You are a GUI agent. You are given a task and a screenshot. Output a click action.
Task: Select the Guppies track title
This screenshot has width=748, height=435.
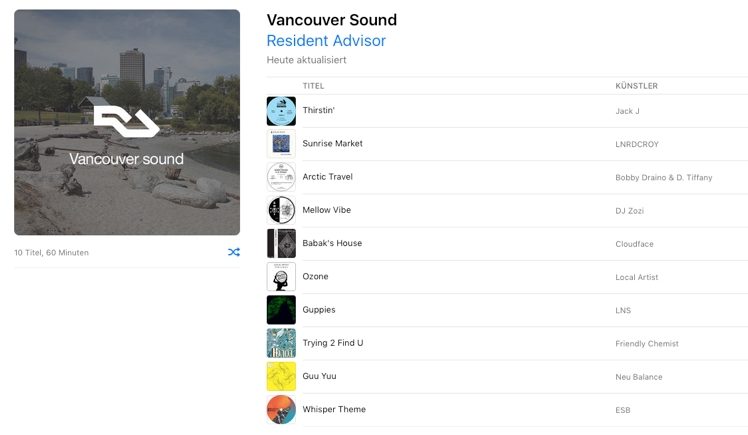(x=319, y=310)
